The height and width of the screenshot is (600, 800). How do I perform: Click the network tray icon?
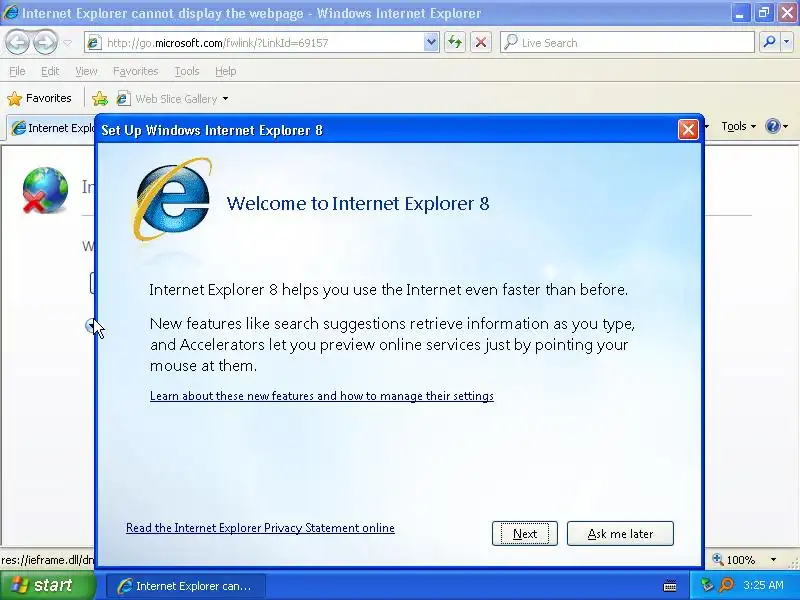point(706,585)
